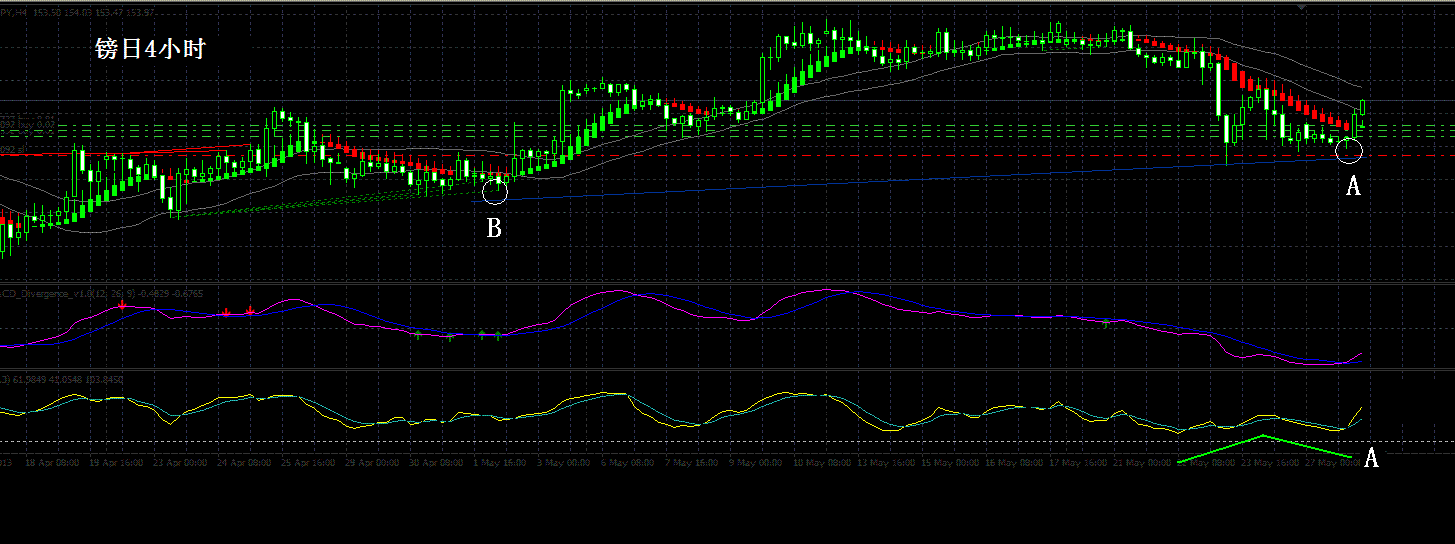This screenshot has width=1455, height=544.
Task: Click the 23 Apr 00:00 time label
Action: 180,462
